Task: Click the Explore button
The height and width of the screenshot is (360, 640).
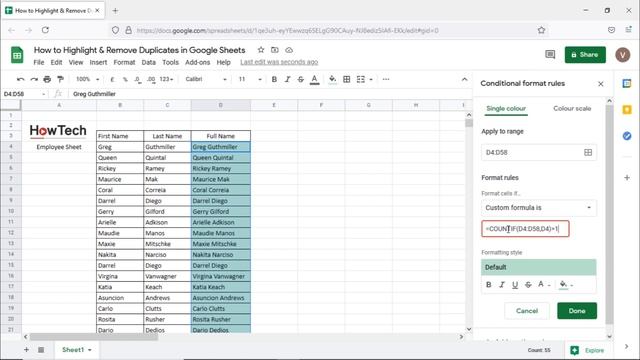Action: (x=587, y=350)
